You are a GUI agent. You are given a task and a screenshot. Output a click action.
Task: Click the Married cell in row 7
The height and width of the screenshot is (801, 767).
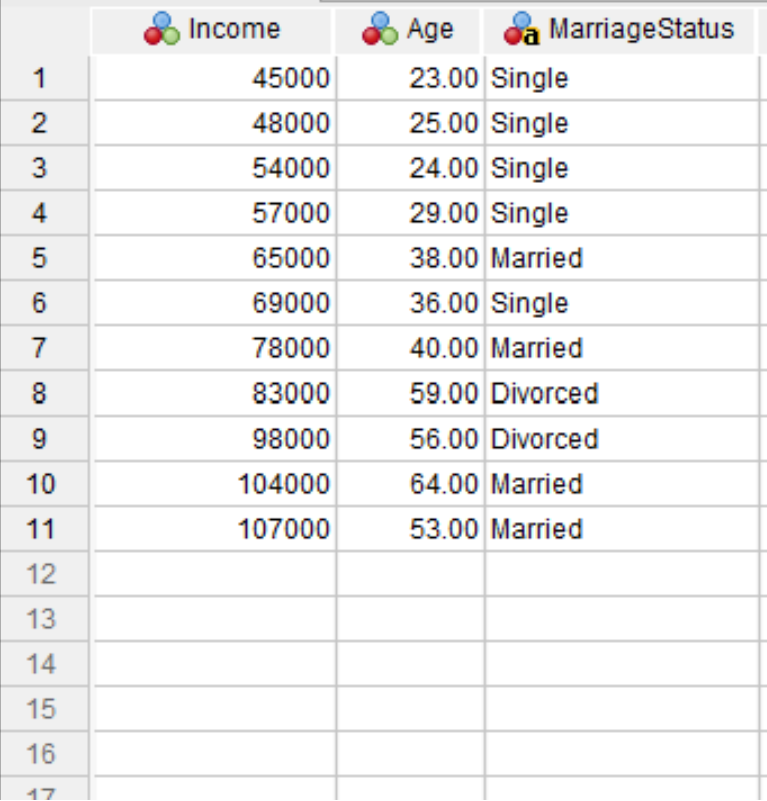pos(622,348)
